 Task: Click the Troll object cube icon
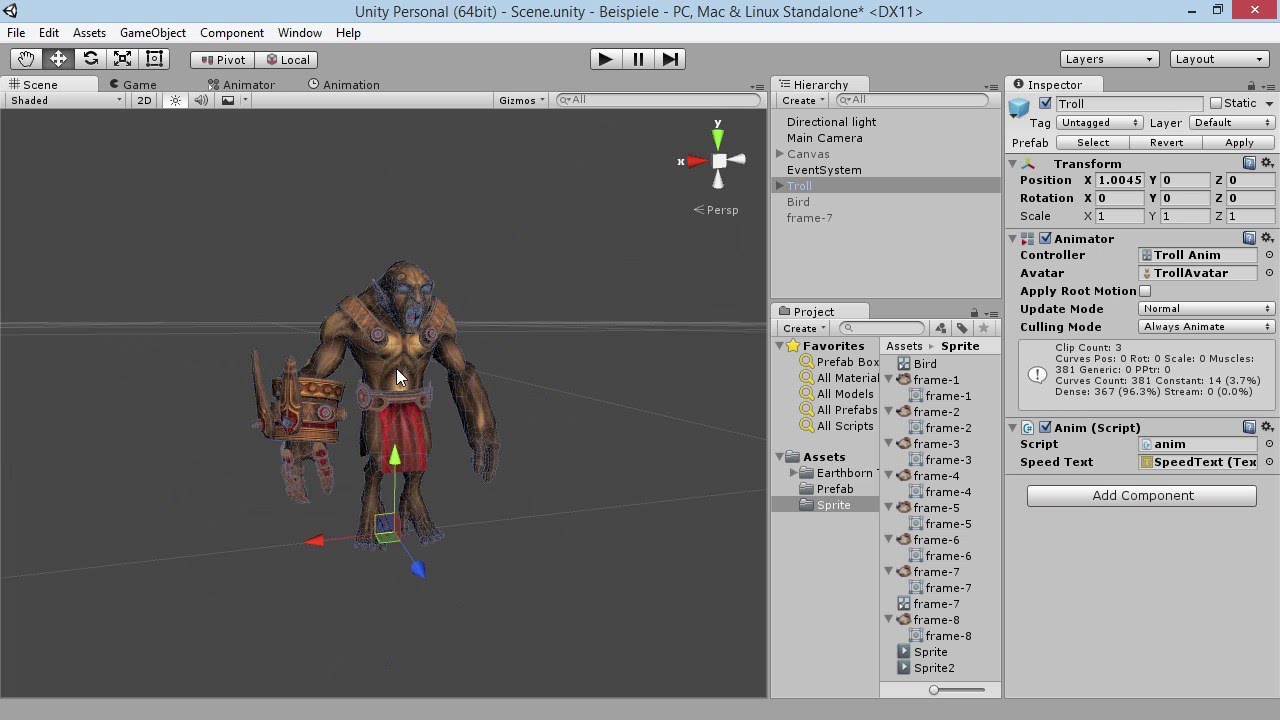[1019, 106]
